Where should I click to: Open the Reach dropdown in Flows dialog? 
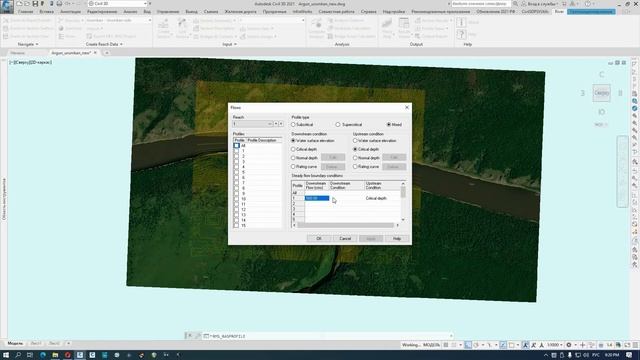[253, 124]
